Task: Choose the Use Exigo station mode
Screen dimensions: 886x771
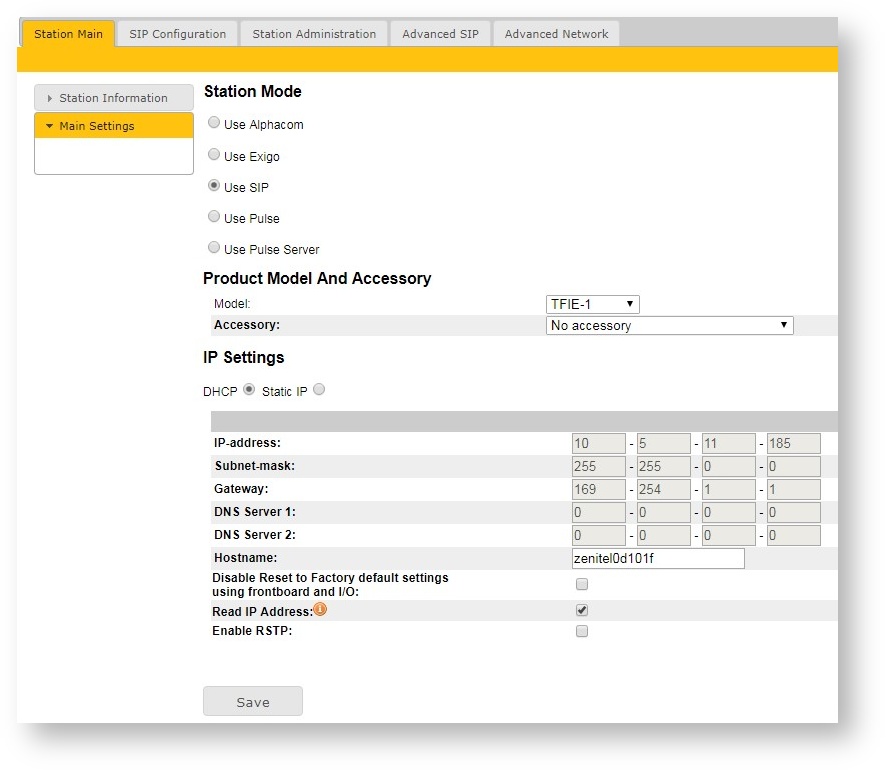Action: coord(214,155)
